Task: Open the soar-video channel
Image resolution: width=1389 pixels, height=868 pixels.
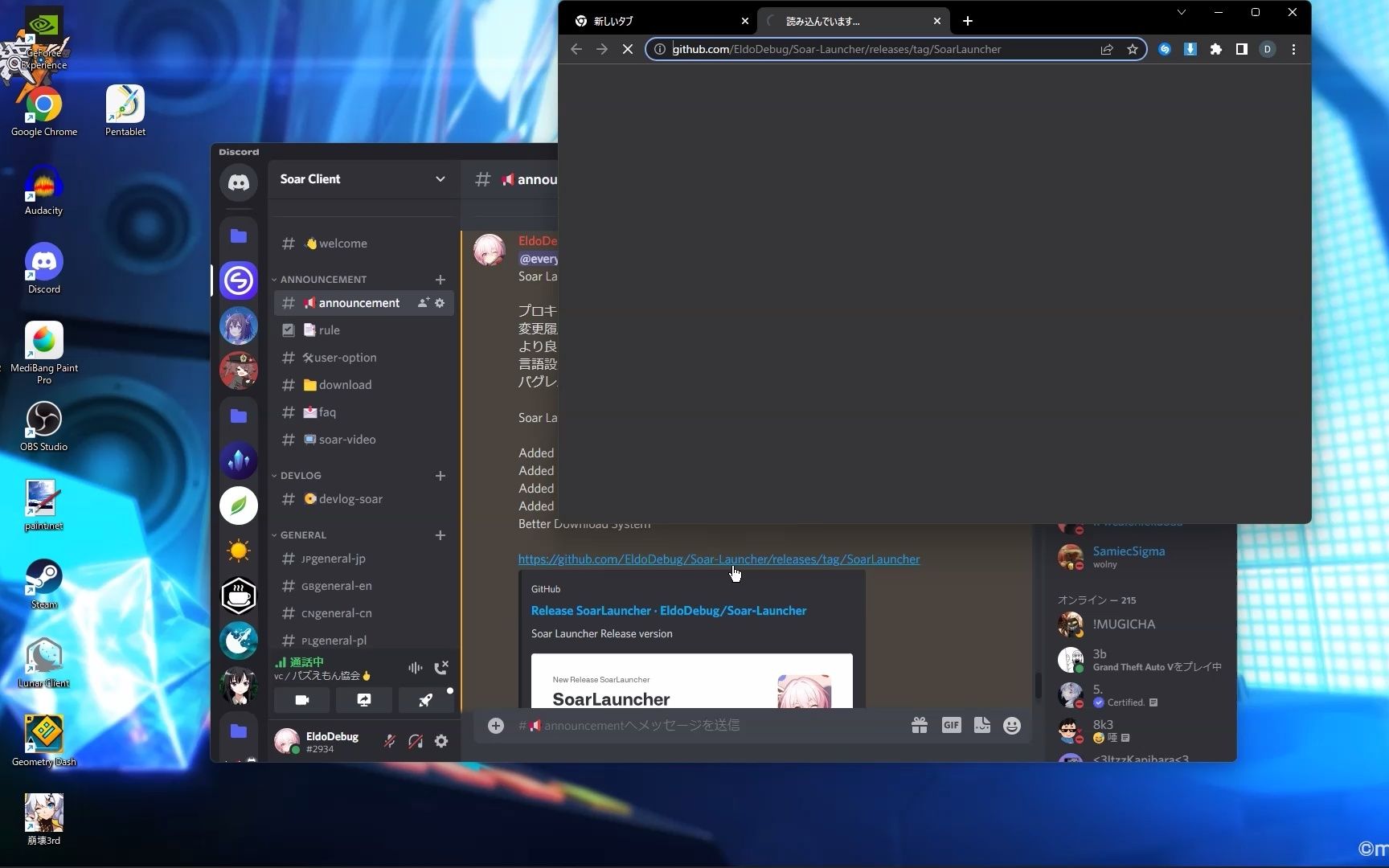Action: [x=363, y=440]
